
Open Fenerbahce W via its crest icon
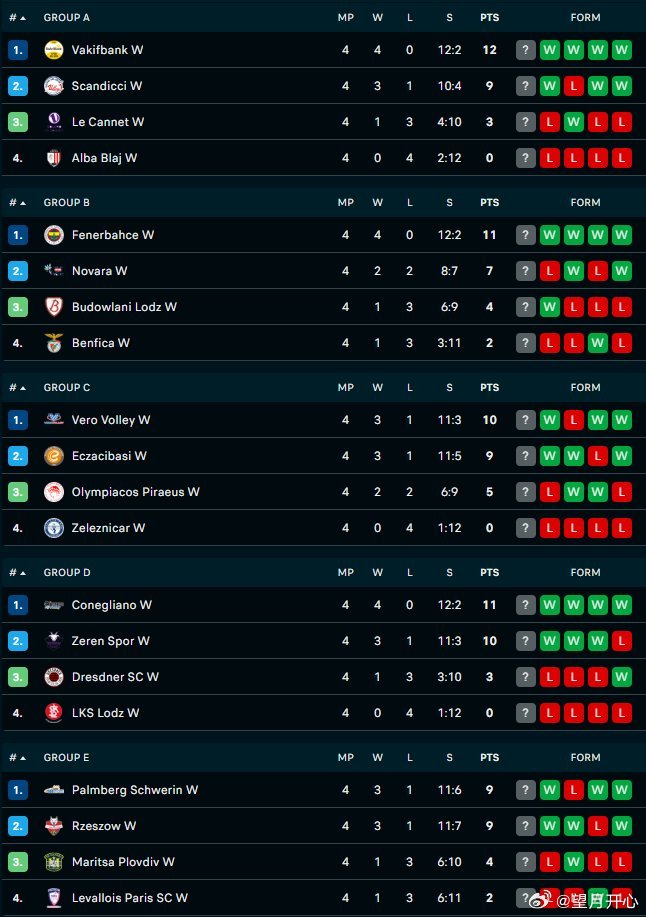pyautogui.click(x=54, y=235)
